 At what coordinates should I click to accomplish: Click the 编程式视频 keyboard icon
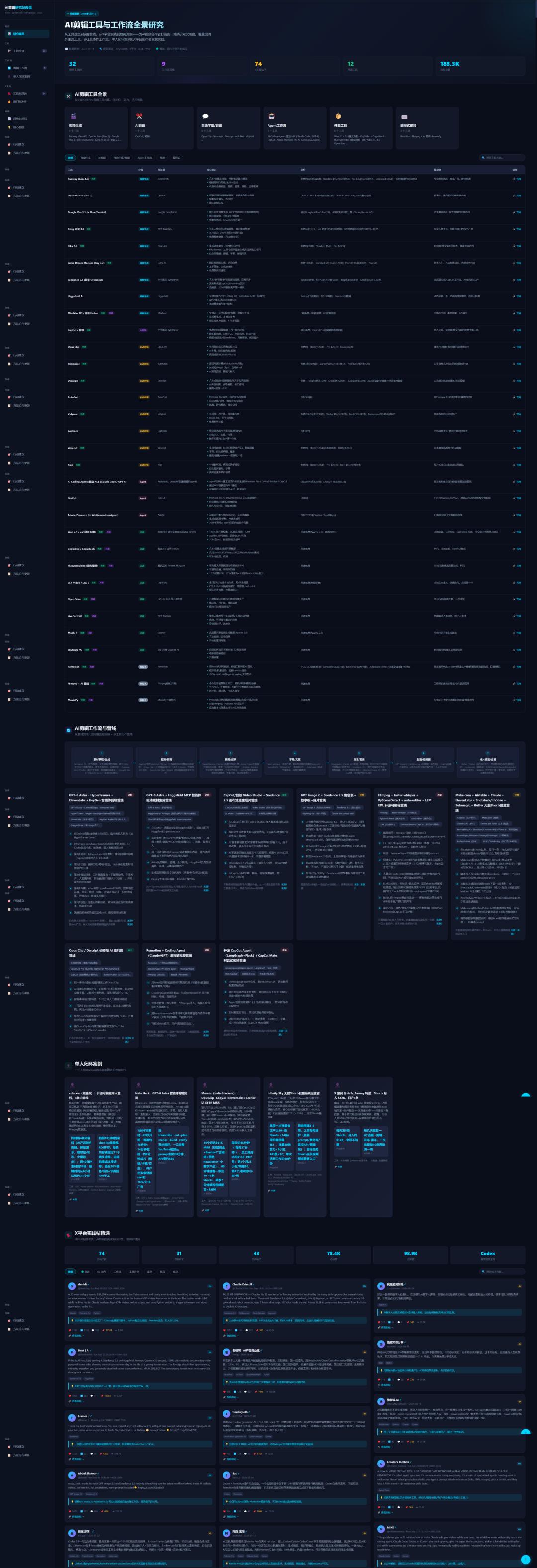click(404, 116)
